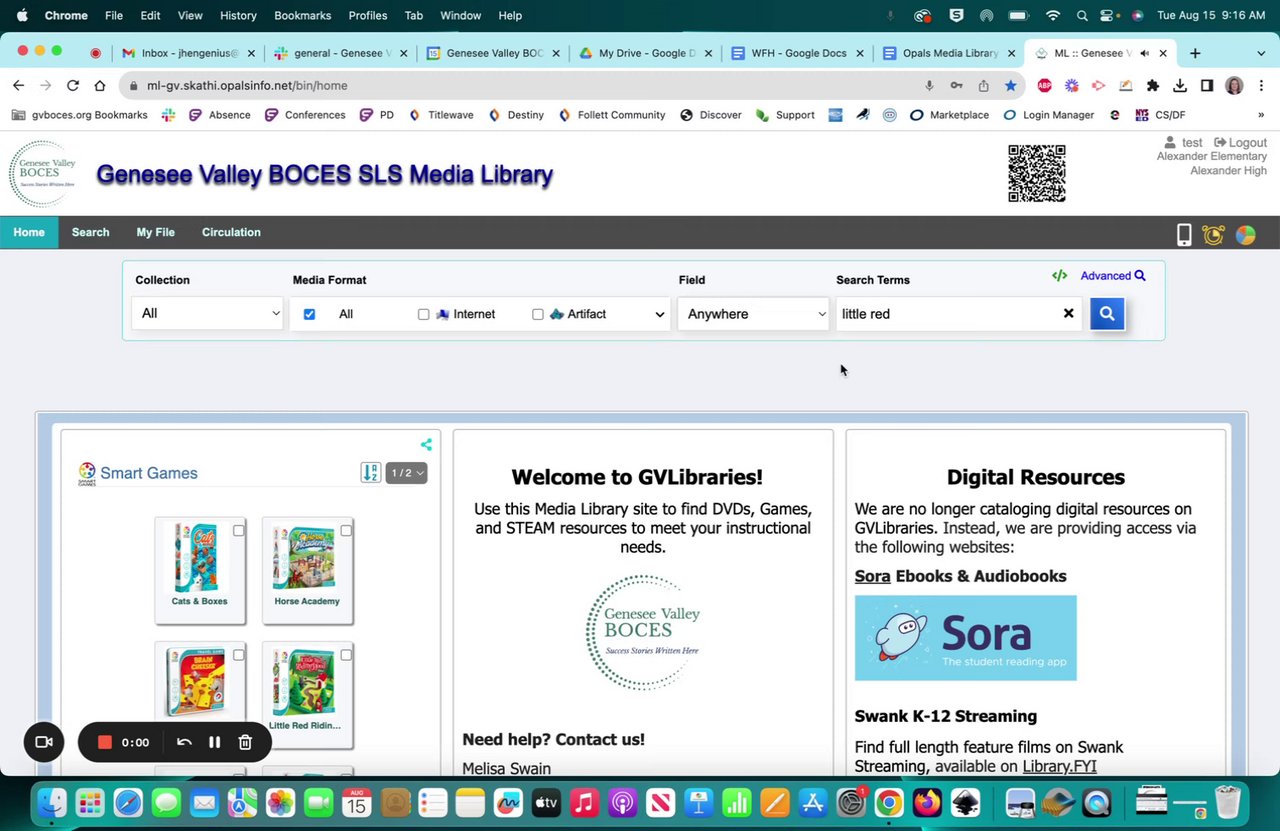The image size is (1280, 831).
Task: Open the Collection dropdown
Action: (209, 314)
